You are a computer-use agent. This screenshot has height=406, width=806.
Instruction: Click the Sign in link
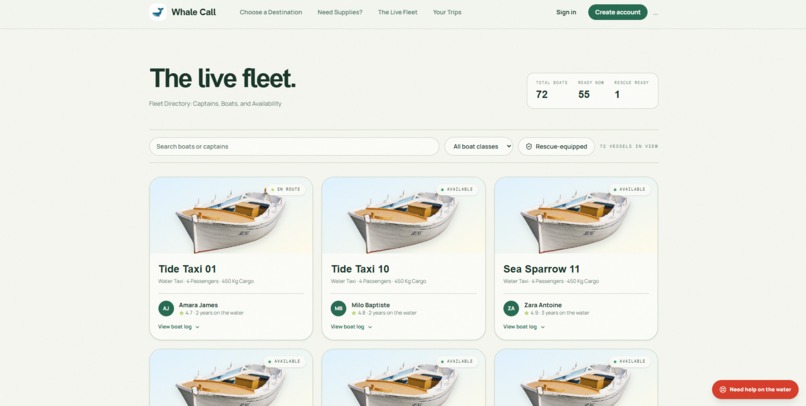click(566, 12)
